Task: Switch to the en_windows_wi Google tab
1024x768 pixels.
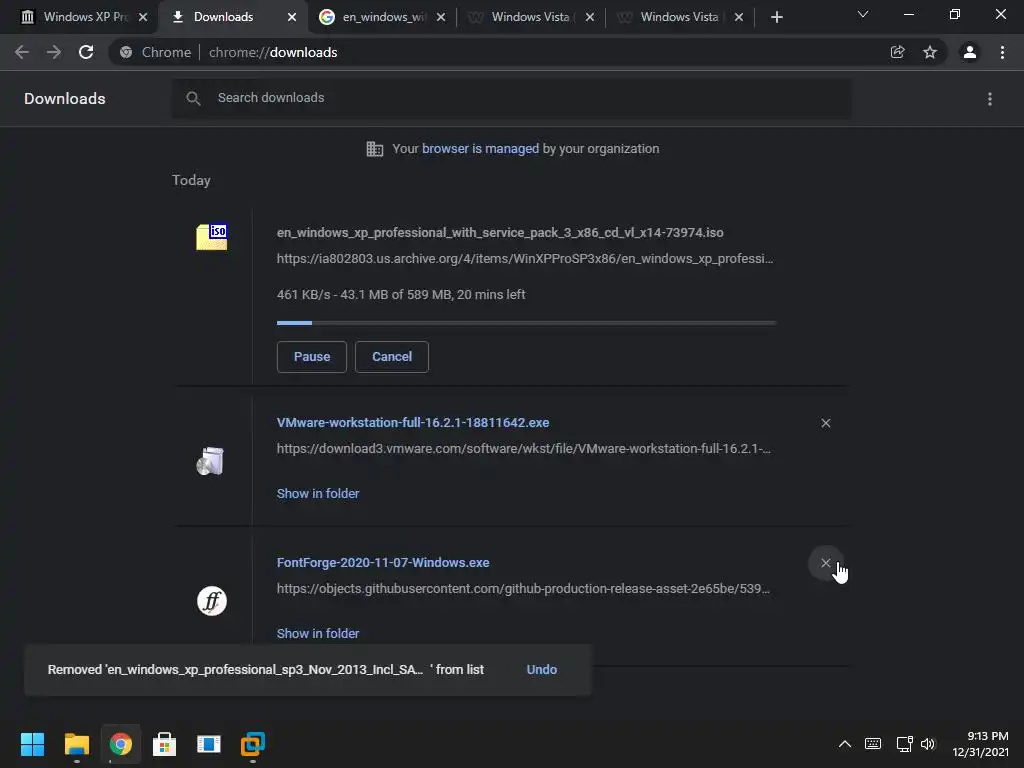Action: pos(382,17)
